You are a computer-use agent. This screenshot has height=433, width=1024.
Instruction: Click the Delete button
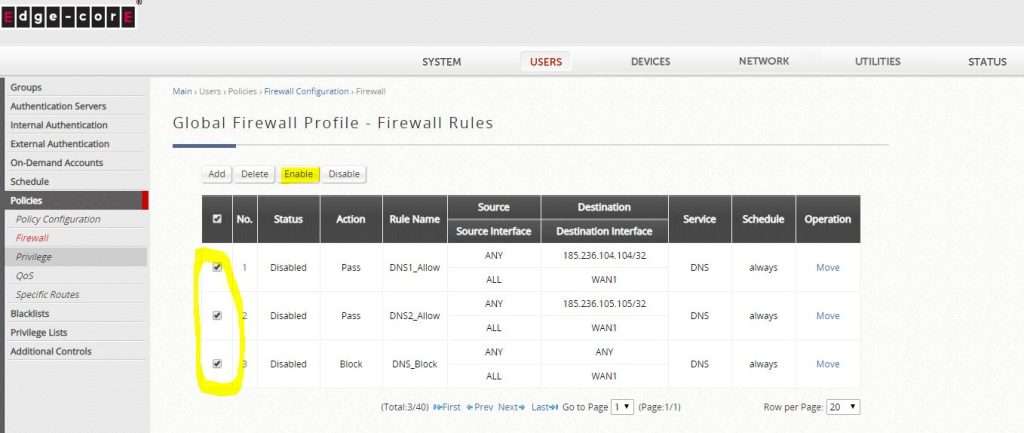[x=255, y=174]
